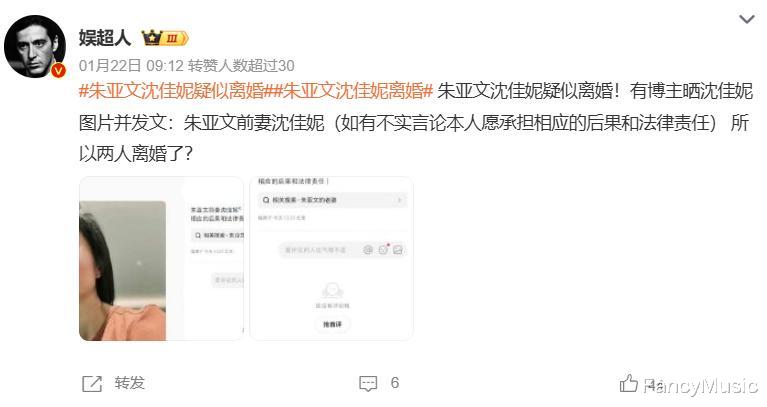Open the poster's profile avatar

tap(35, 46)
